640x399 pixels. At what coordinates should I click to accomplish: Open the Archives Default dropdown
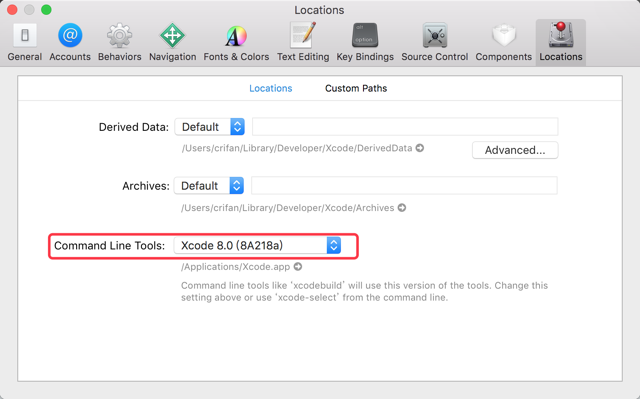point(209,186)
